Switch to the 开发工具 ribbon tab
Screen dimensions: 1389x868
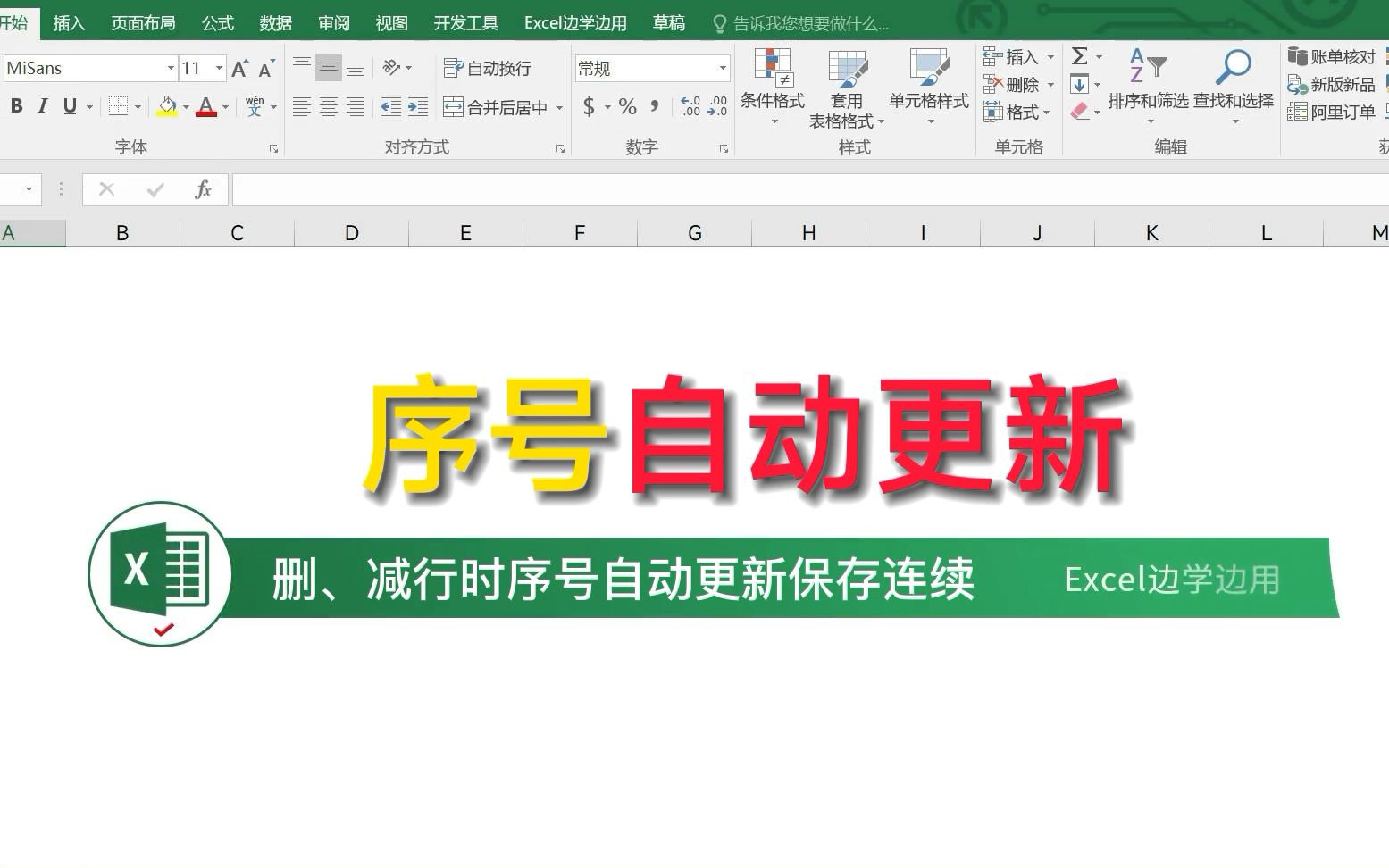coord(464,22)
